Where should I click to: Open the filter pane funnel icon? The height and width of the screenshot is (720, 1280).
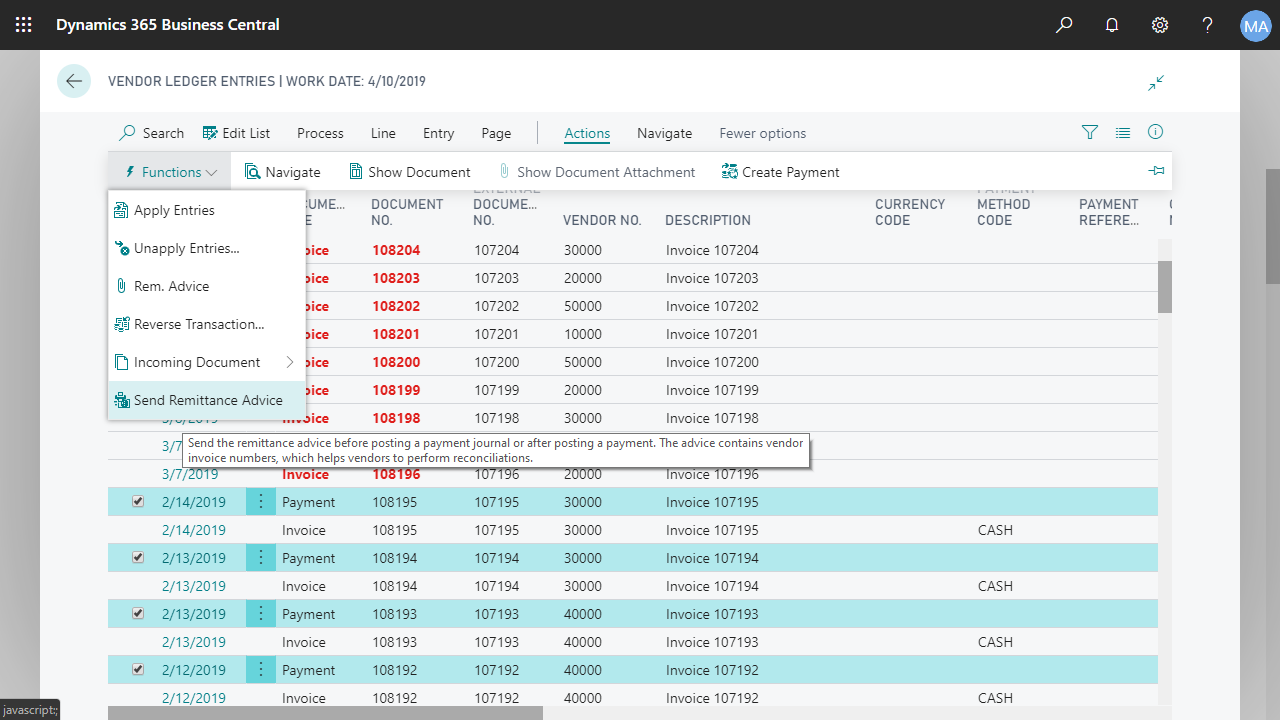(x=1090, y=132)
